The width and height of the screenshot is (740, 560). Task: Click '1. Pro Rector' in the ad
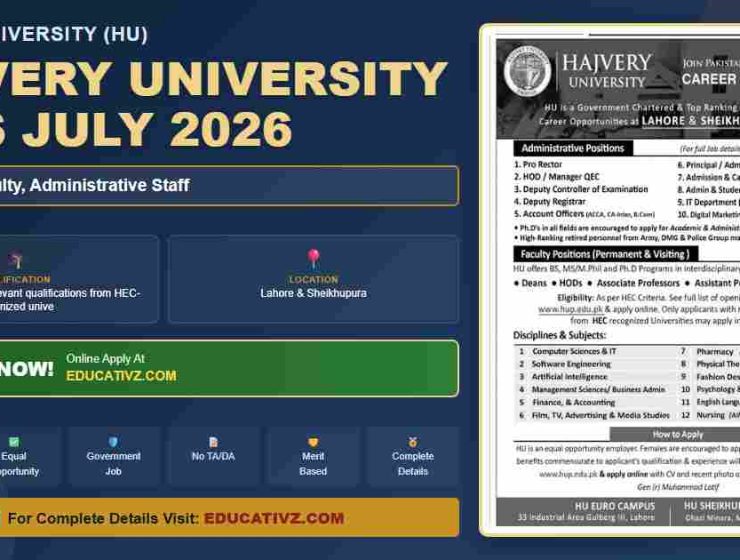pyautogui.click(x=538, y=165)
